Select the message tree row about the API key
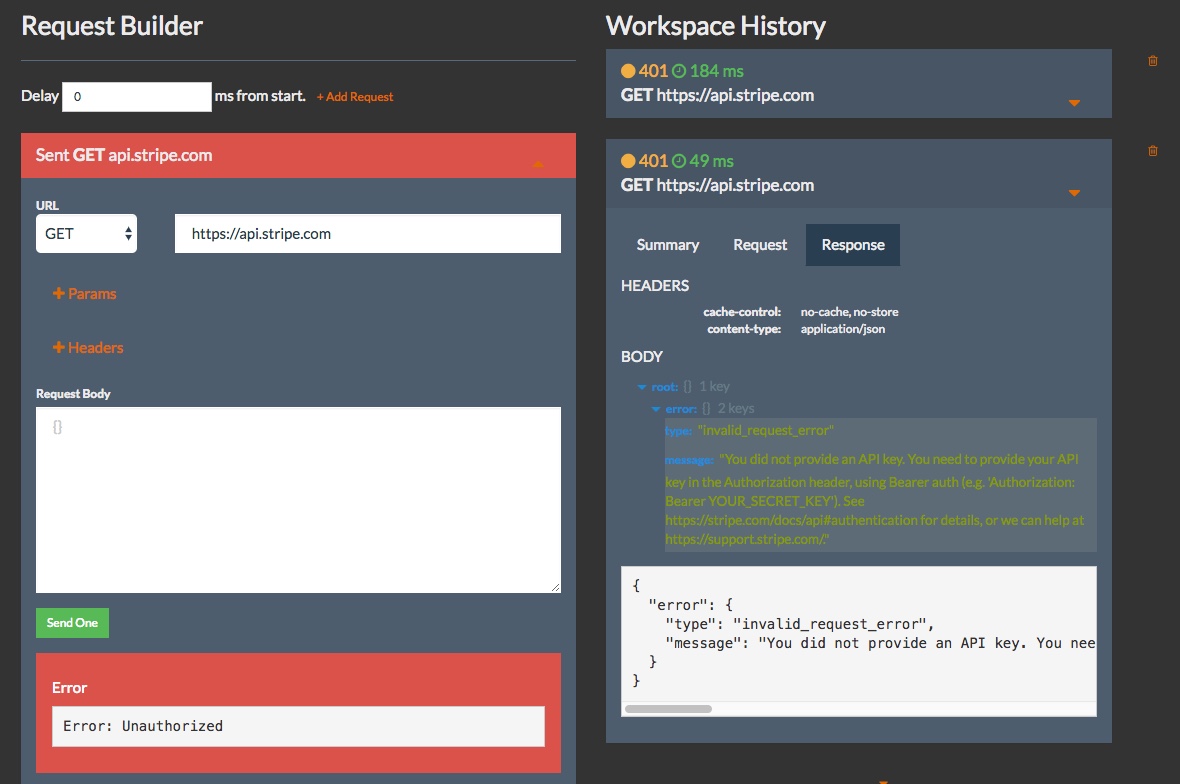This screenshot has height=784, width=1180. click(880, 499)
